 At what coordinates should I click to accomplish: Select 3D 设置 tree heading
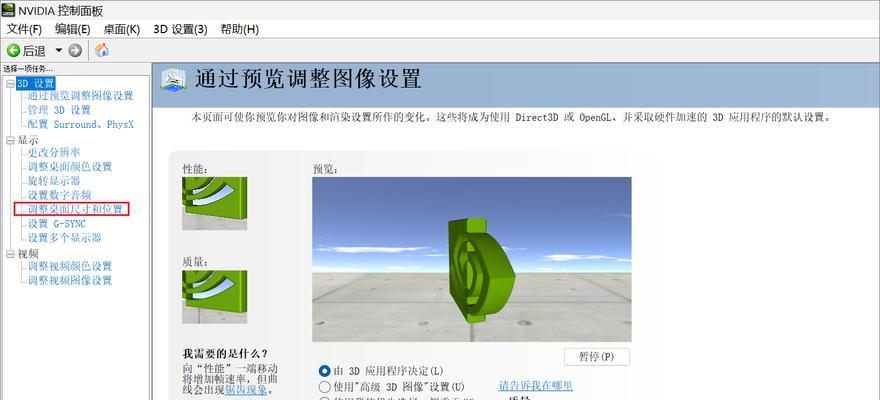(x=36, y=84)
